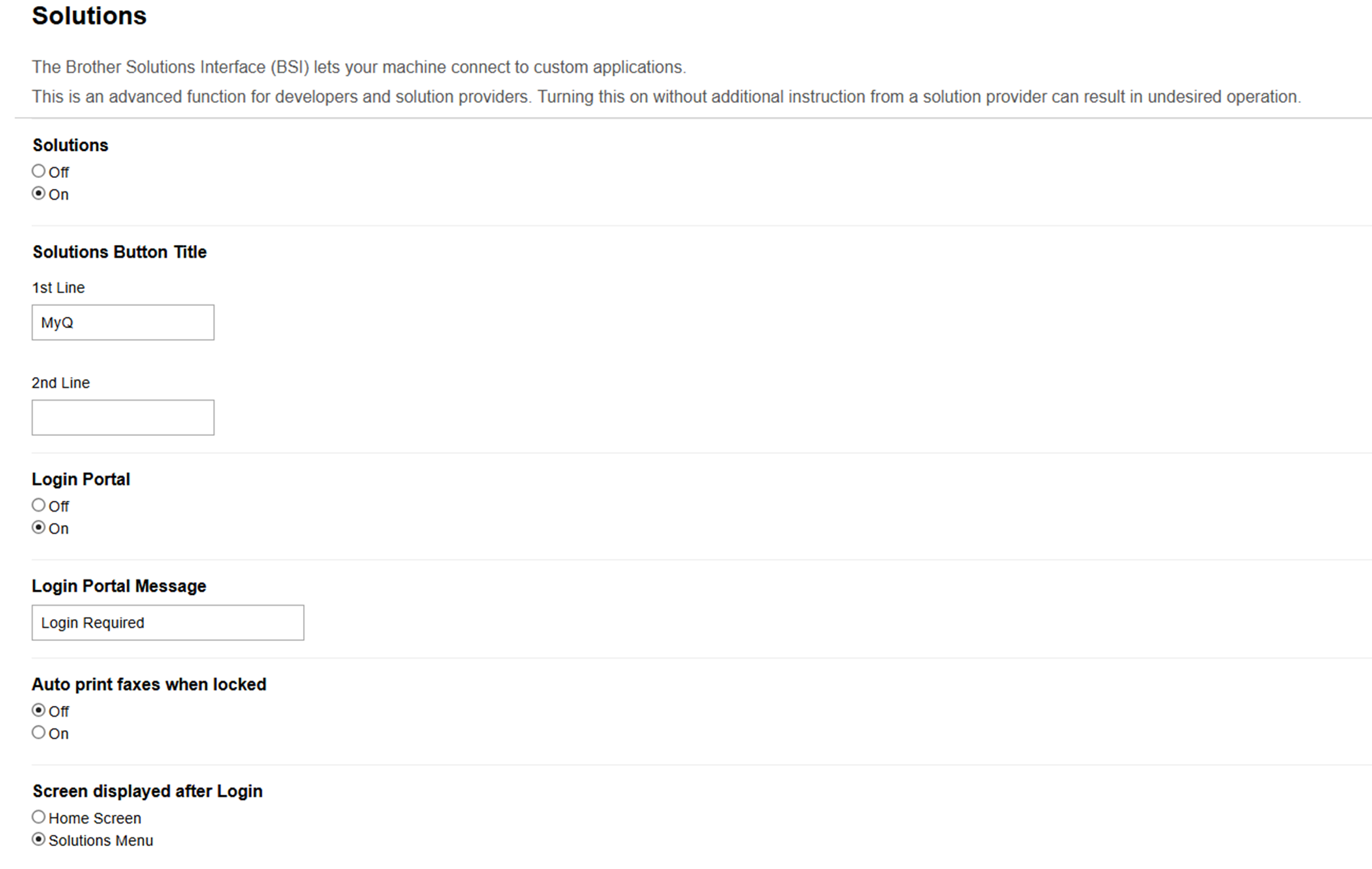Set the Solutions option to Off
This screenshot has height=869, width=1372.
[x=39, y=171]
